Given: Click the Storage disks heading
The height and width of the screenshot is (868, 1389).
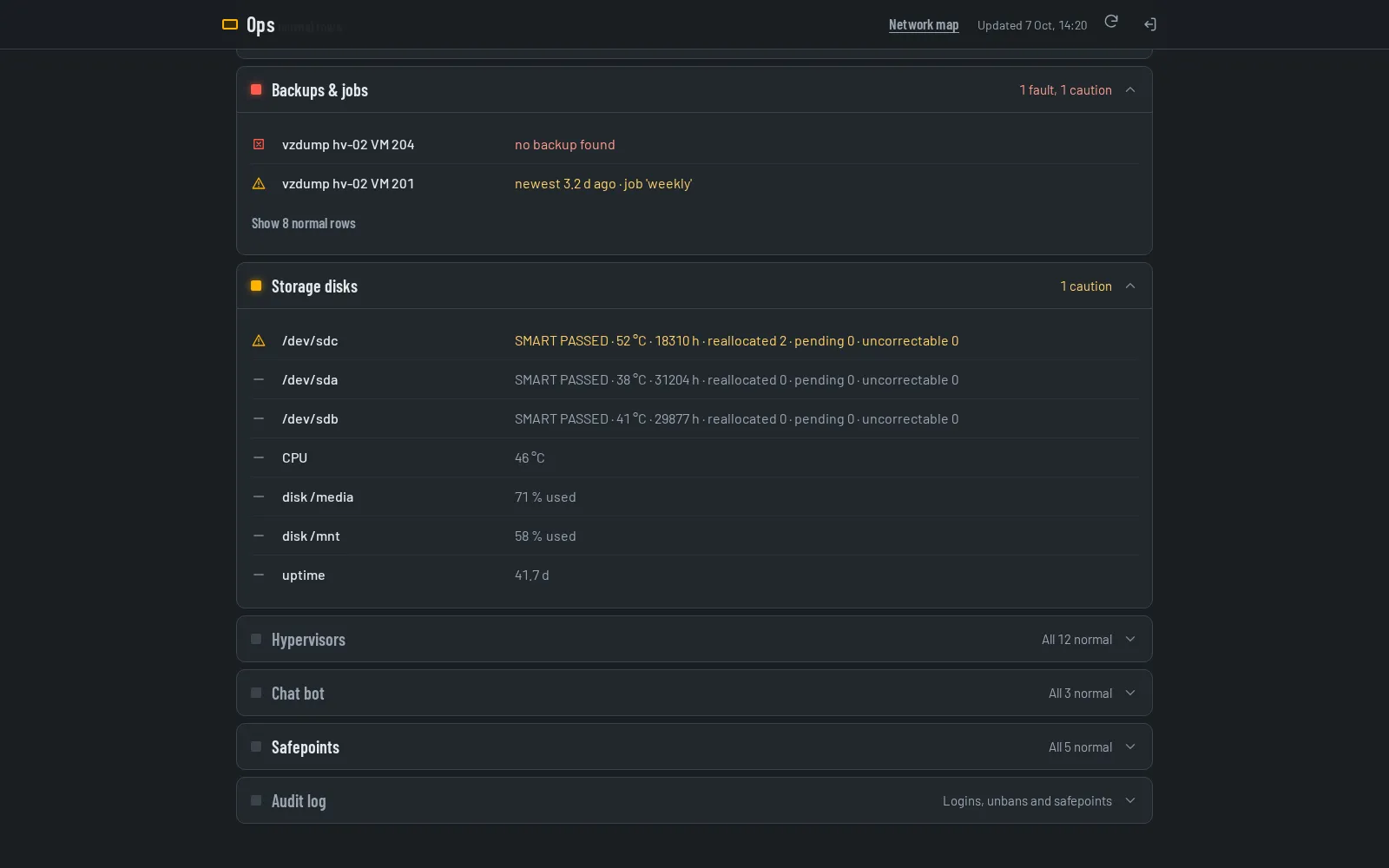Looking at the screenshot, I should tap(314, 286).
